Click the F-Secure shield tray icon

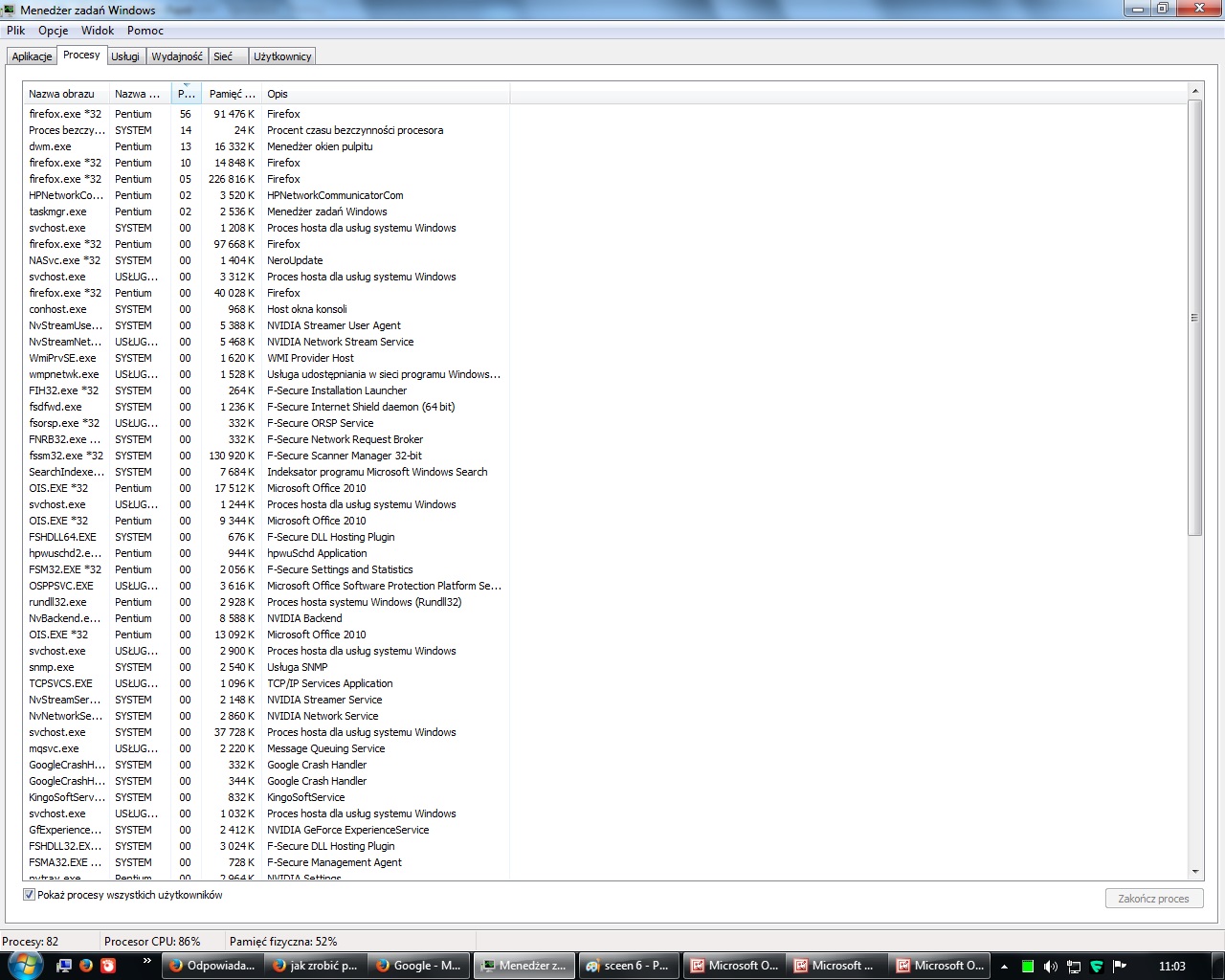pyautogui.click(x=1097, y=967)
